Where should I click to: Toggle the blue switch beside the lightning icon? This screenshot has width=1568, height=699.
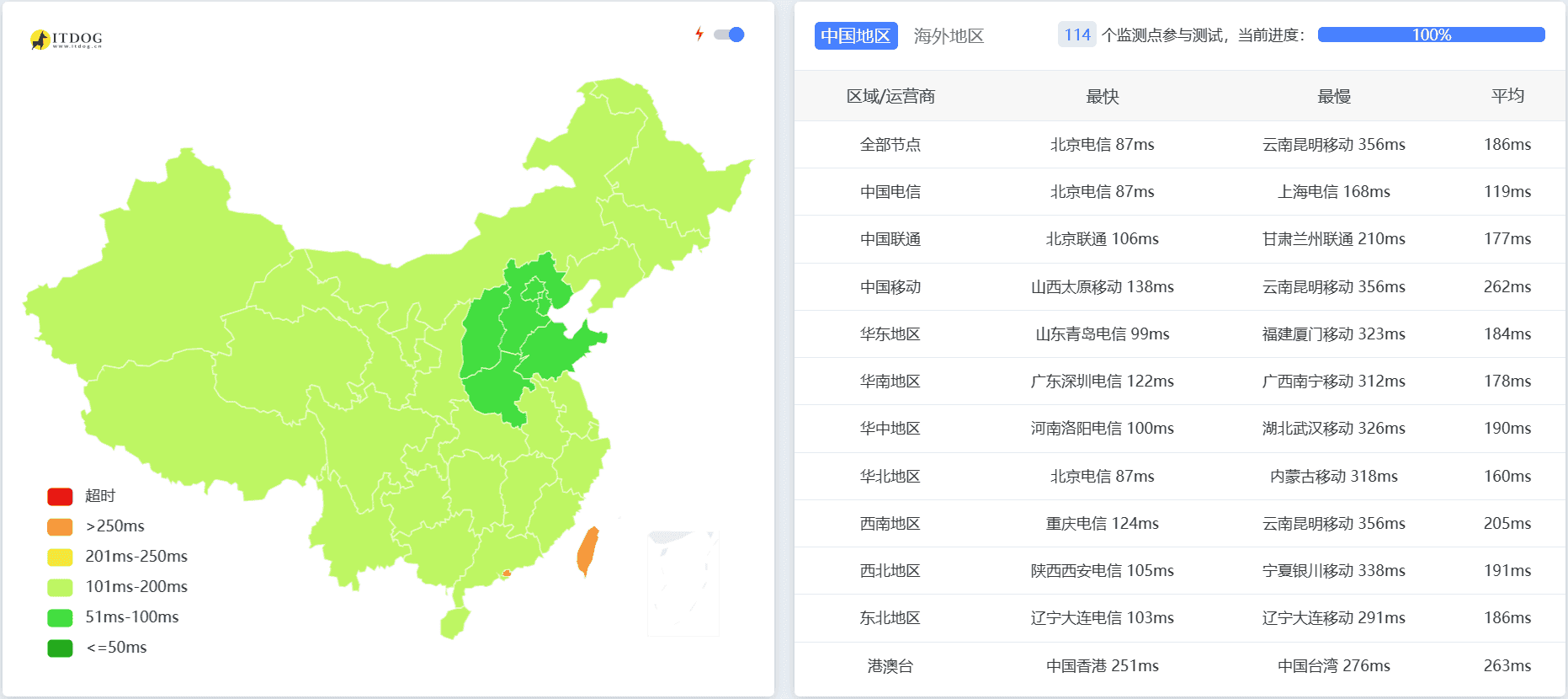tap(729, 35)
